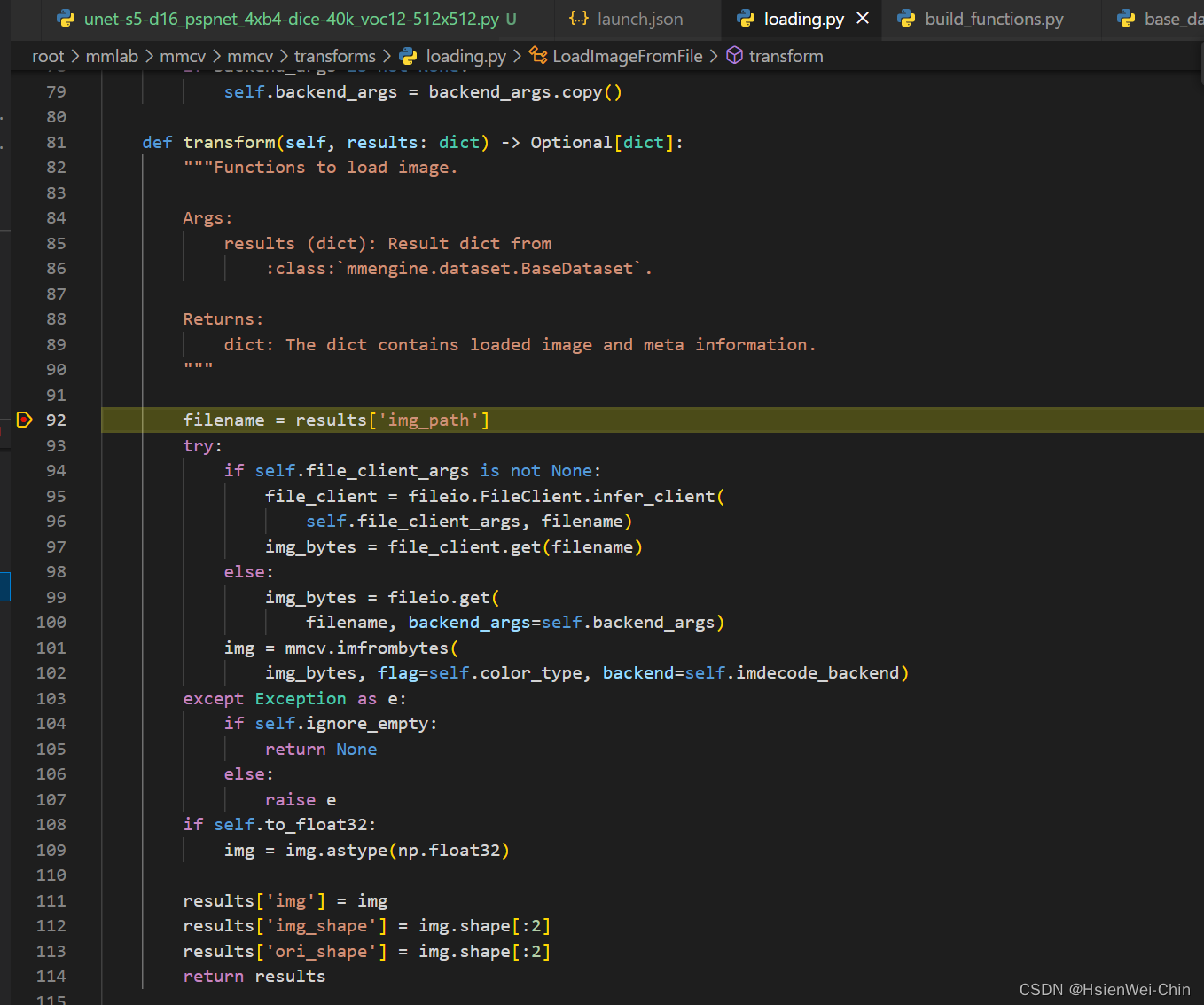Click line number 101 in the gutter
The height and width of the screenshot is (1005, 1204).
pos(51,648)
